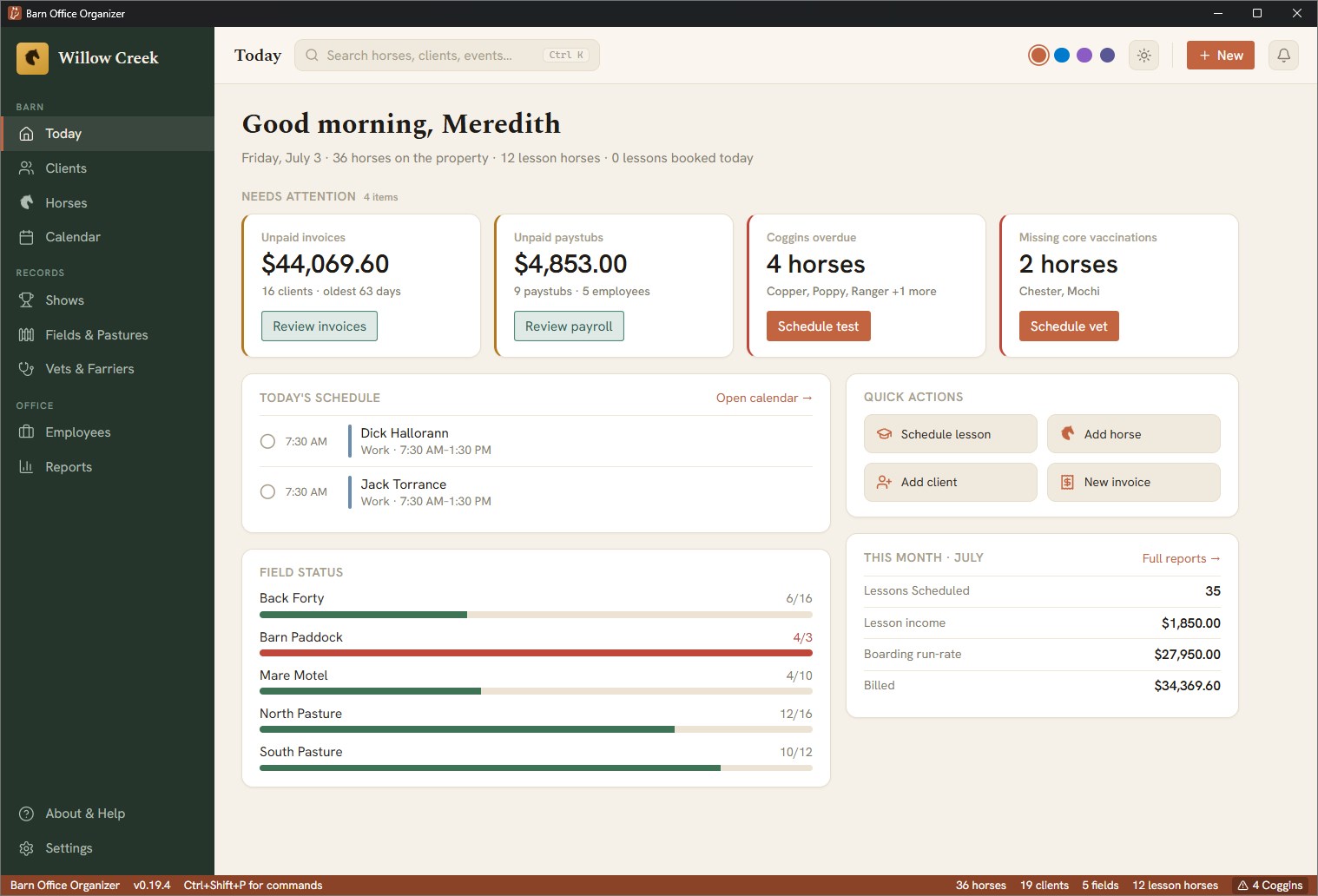Image resolution: width=1318 pixels, height=896 pixels.
Task: Click Schedule vet button
Action: 1069,326
